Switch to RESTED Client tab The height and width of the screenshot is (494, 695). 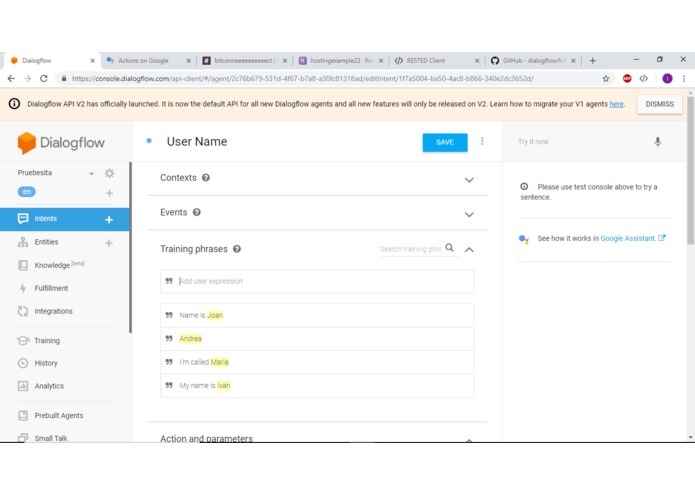tap(437, 61)
